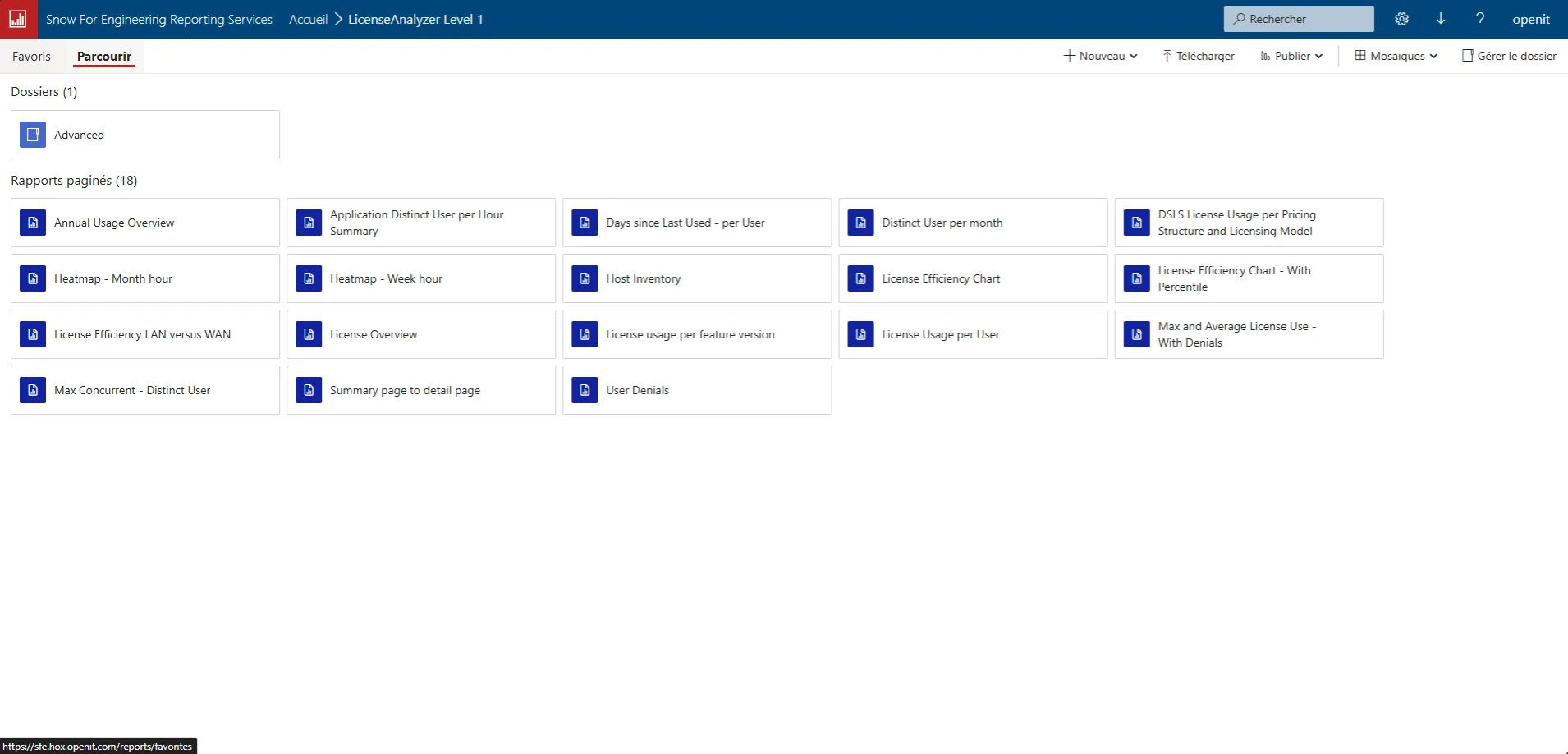Click the Gérer le dossier button

tap(1509, 56)
